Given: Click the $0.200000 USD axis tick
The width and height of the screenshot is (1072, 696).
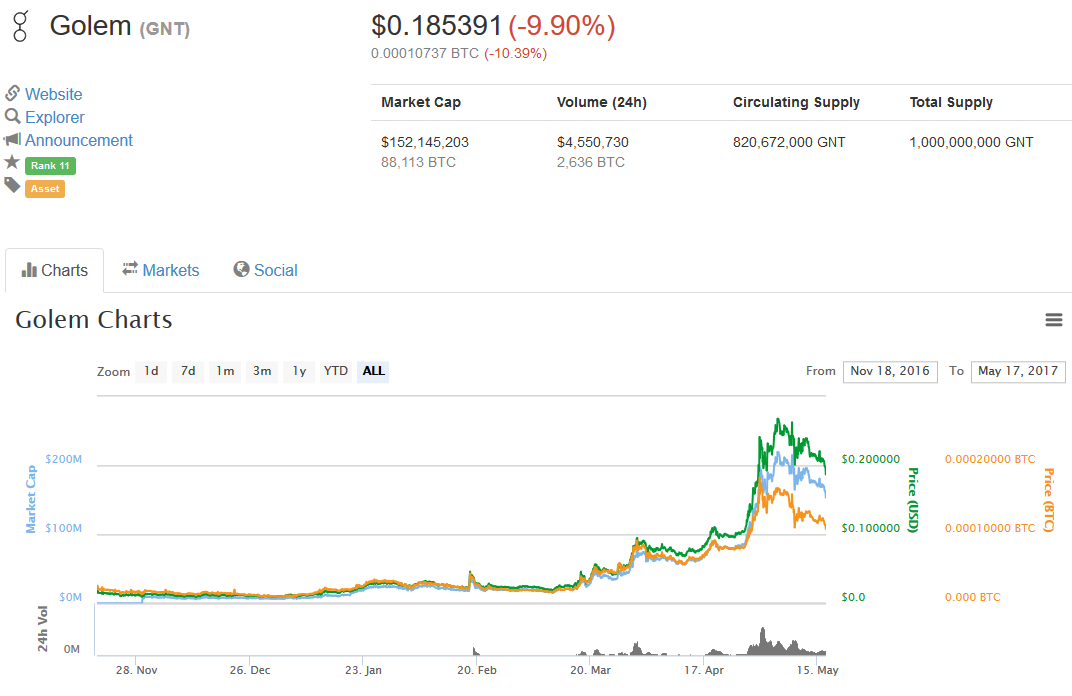Looking at the screenshot, I should coord(870,459).
